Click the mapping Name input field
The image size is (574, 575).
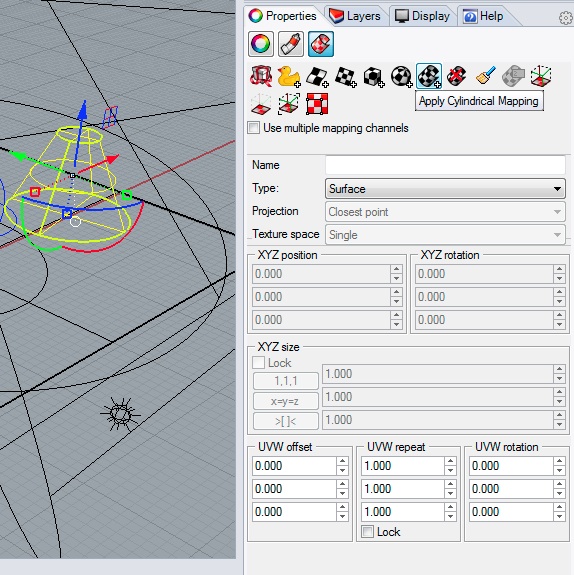click(445, 165)
